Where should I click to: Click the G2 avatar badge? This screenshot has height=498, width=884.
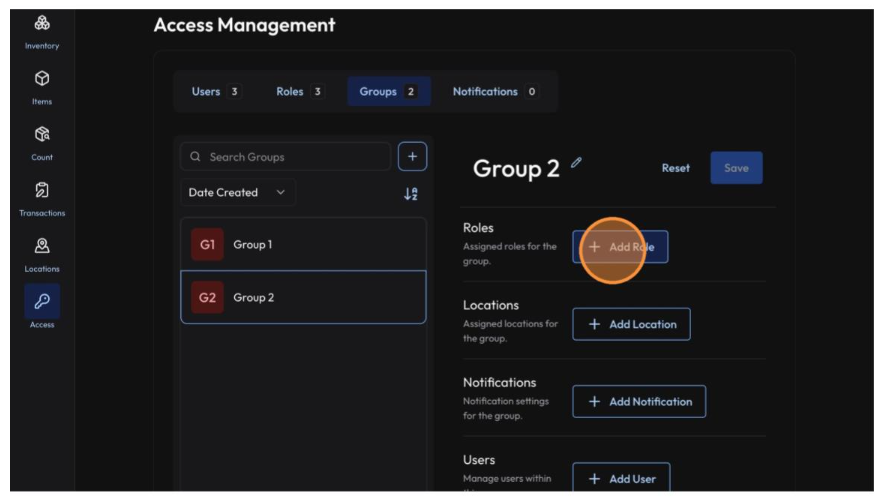(x=207, y=297)
